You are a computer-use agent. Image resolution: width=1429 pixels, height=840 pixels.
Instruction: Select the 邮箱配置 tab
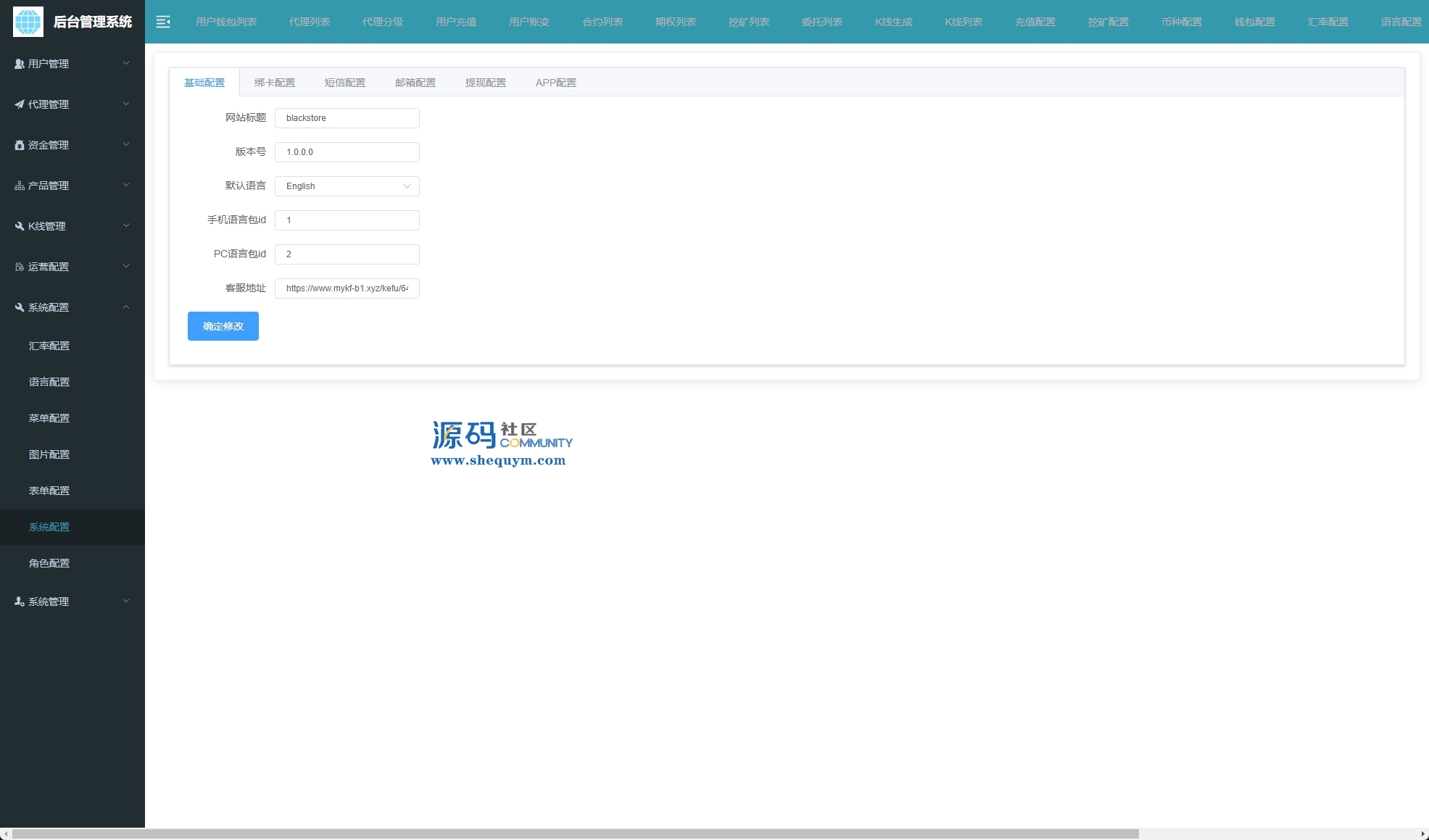click(x=415, y=83)
